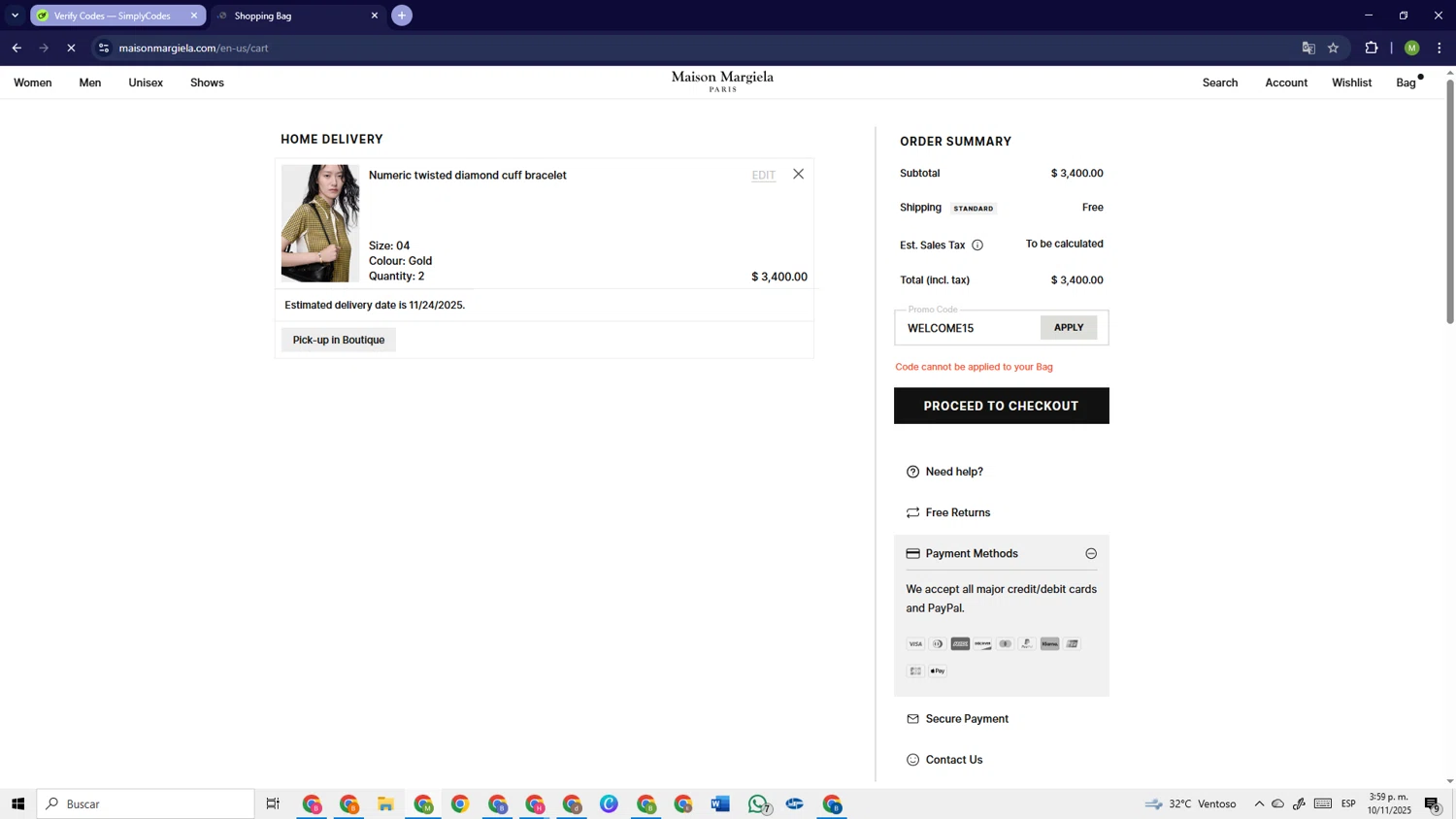Open the bracelet product thumbnail

[x=320, y=223]
